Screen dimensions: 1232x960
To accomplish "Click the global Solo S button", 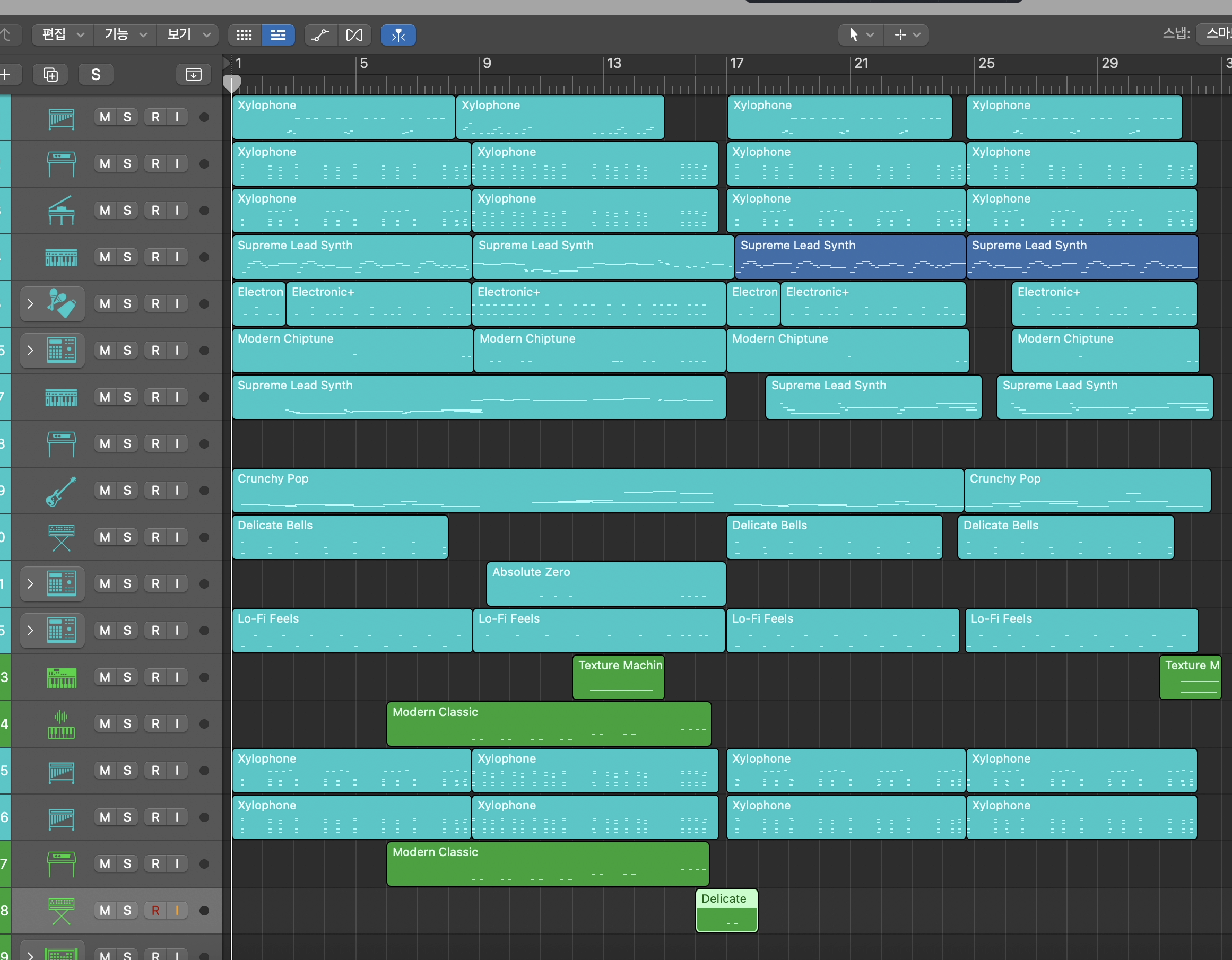I will click(96, 74).
